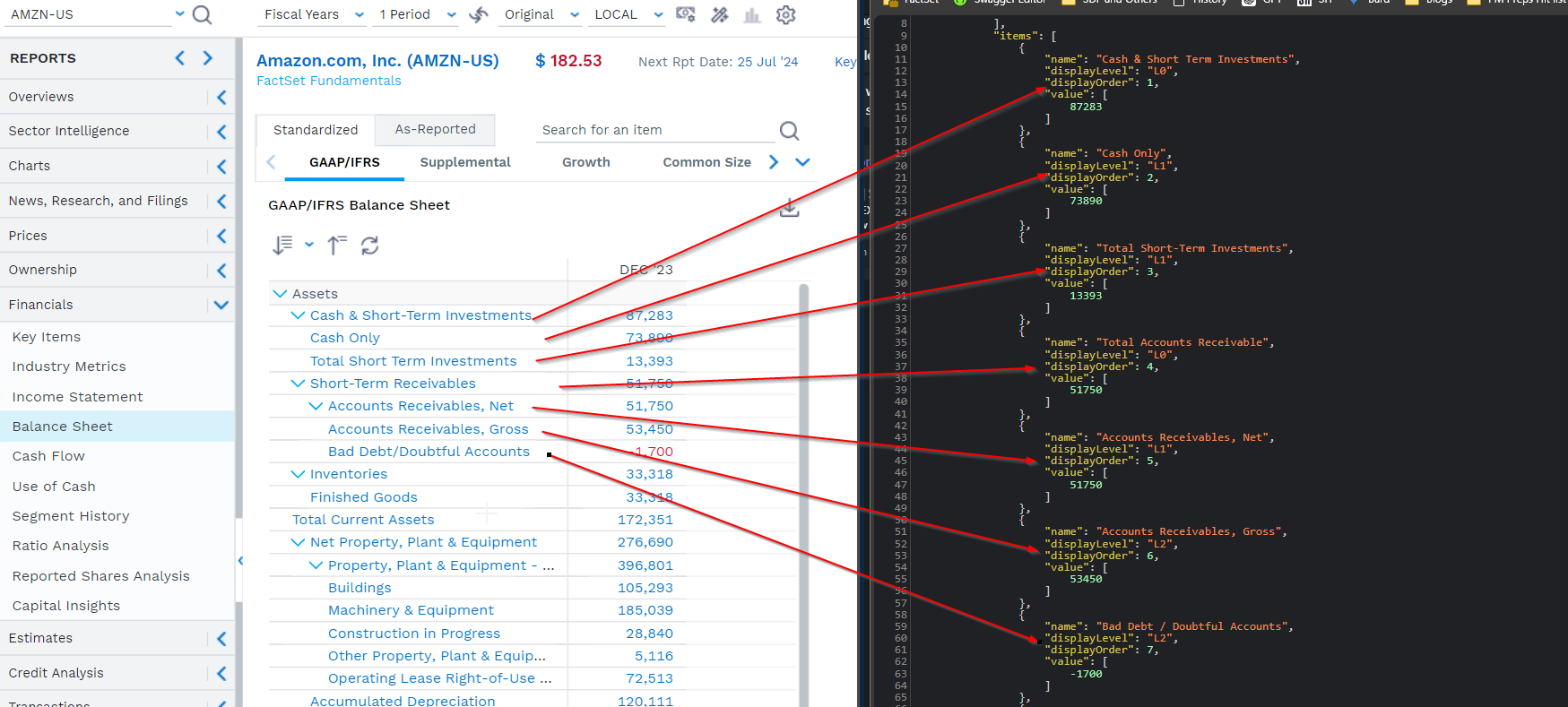Switch to the As-Reported tab

point(436,129)
